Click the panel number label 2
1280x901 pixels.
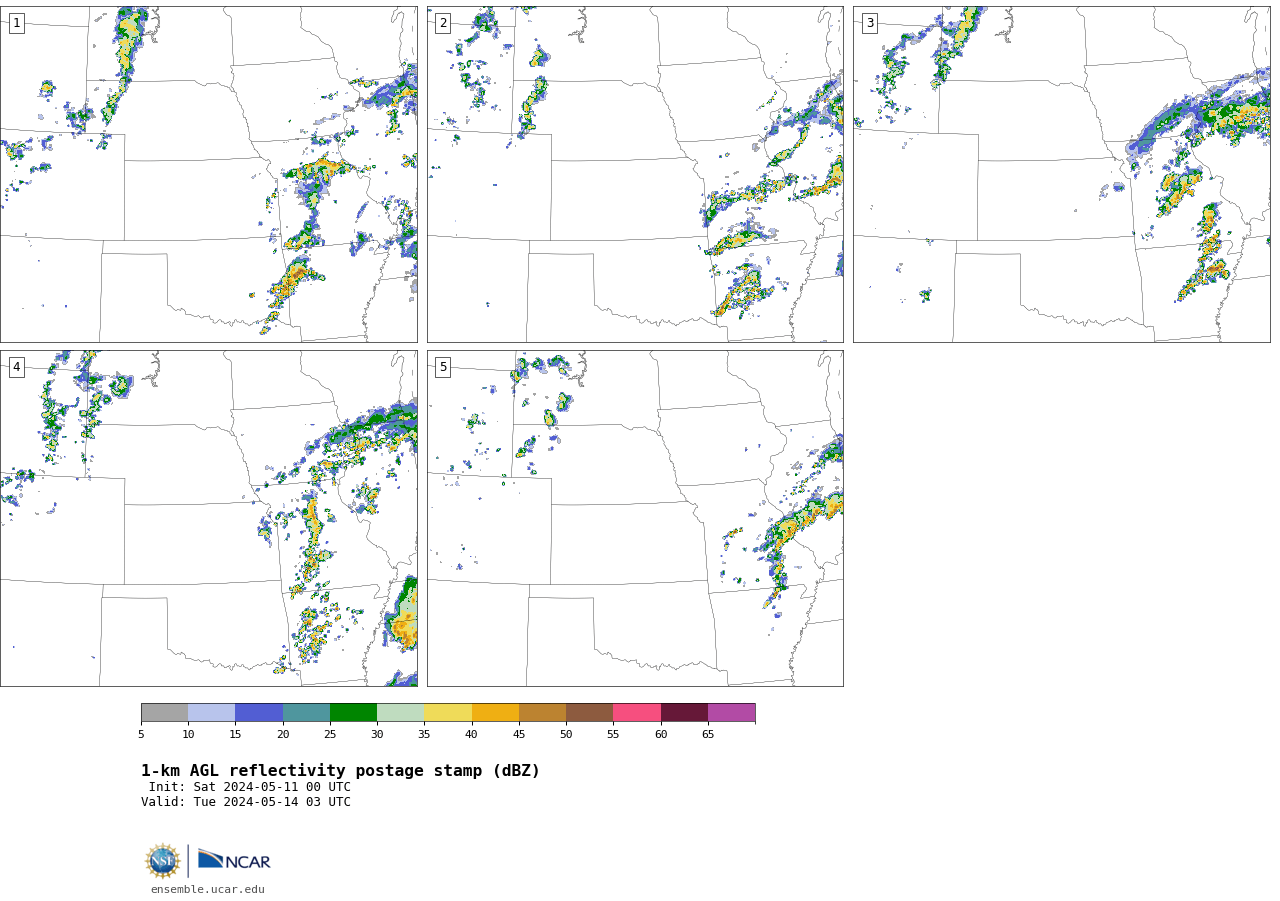click(443, 23)
